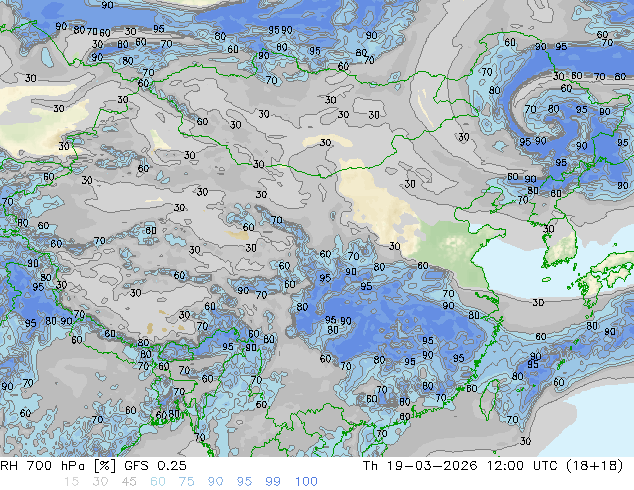Click the 'GFS 0.25' model label

pos(155,466)
